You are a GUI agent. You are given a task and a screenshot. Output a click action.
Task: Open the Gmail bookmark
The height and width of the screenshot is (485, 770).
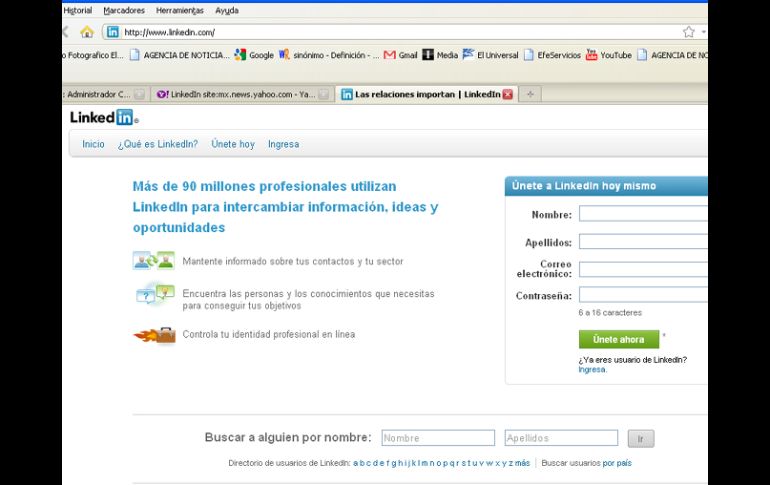(x=401, y=55)
